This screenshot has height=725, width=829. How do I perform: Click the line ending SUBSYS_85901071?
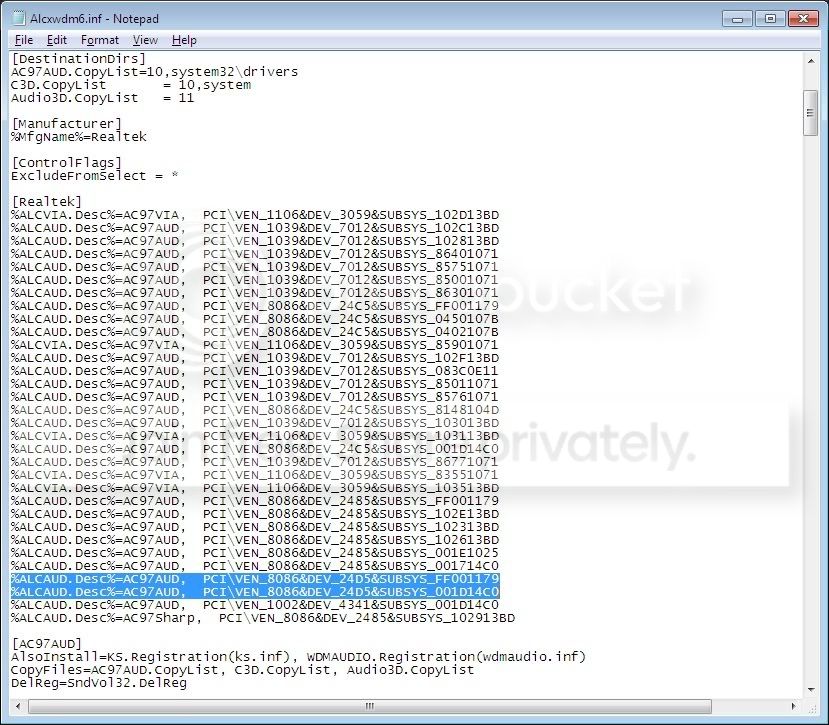(255, 345)
